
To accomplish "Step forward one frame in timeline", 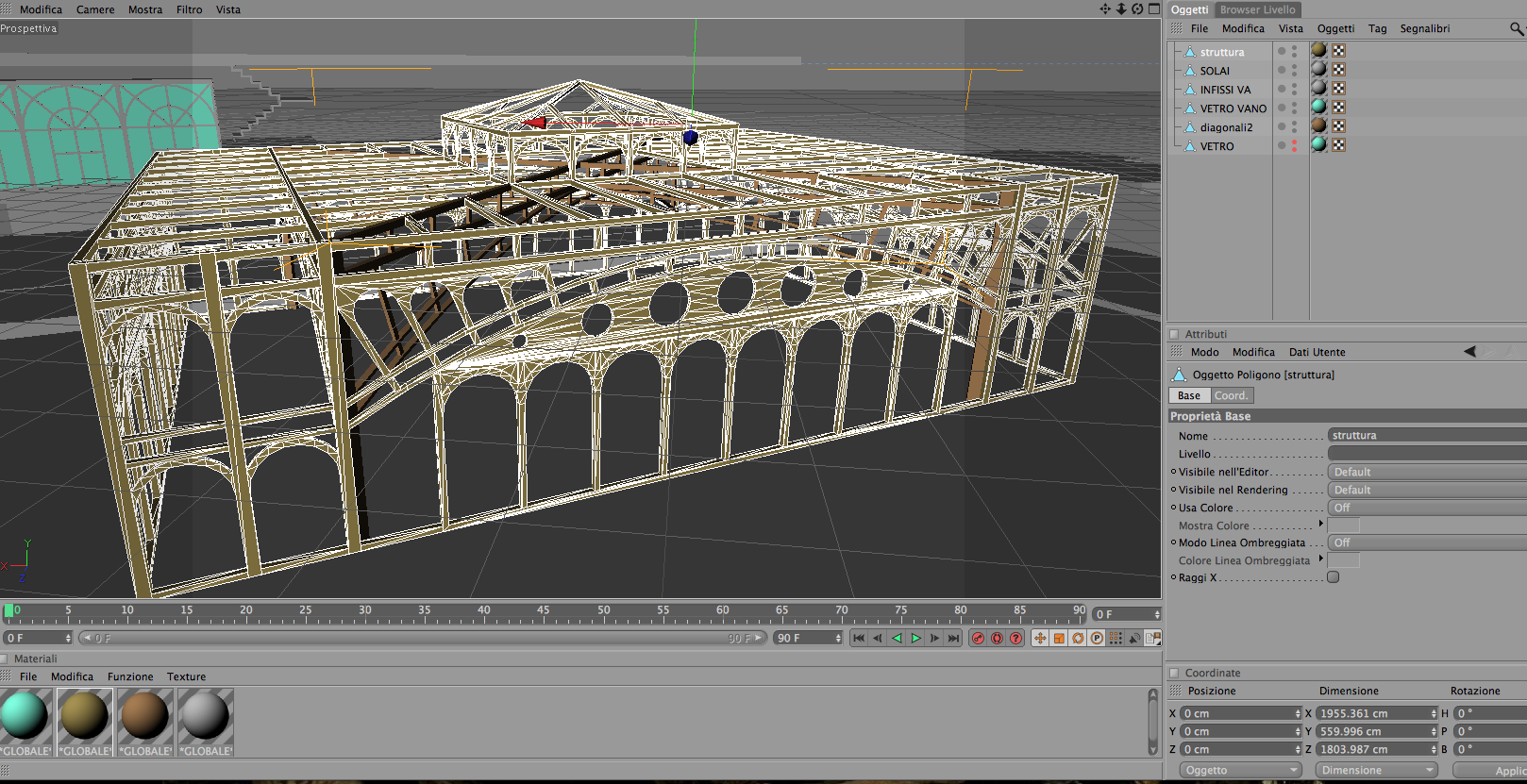I will tap(934, 639).
